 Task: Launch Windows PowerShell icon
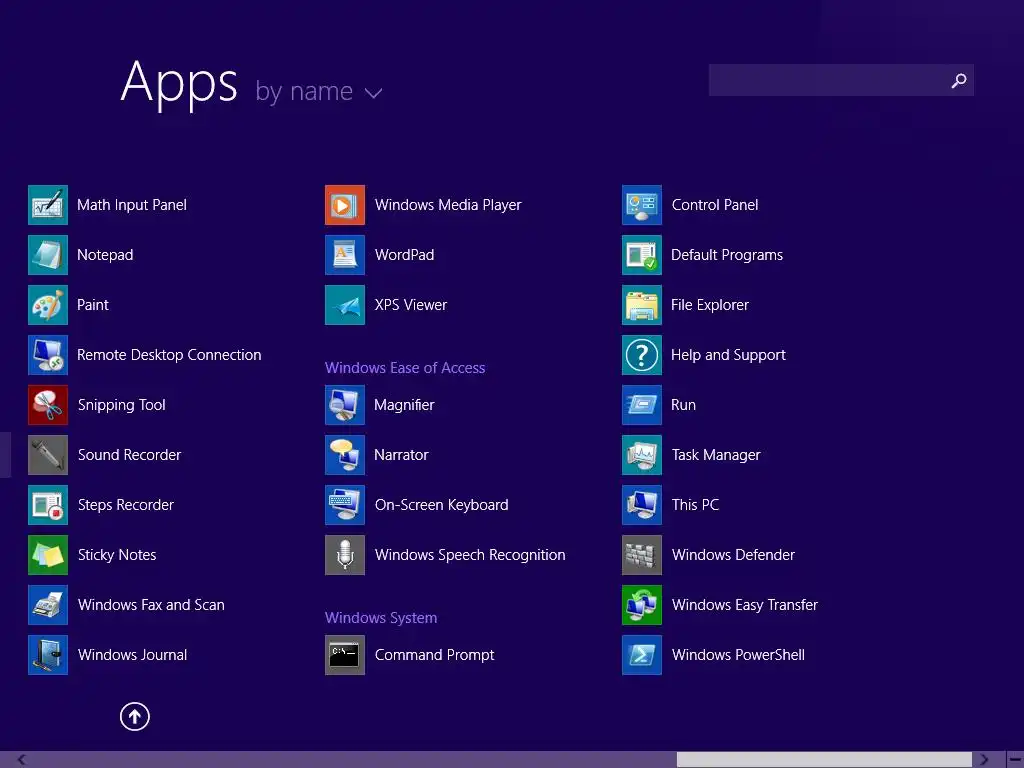(642, 655)
